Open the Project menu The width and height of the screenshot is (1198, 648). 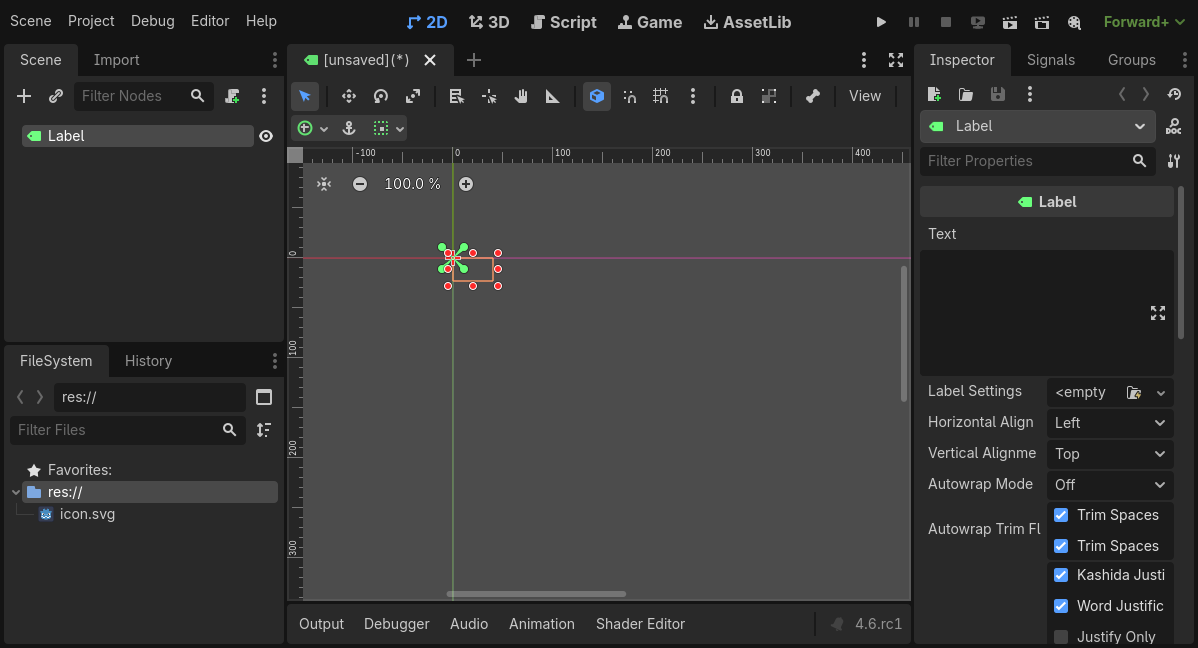(91, 20)
